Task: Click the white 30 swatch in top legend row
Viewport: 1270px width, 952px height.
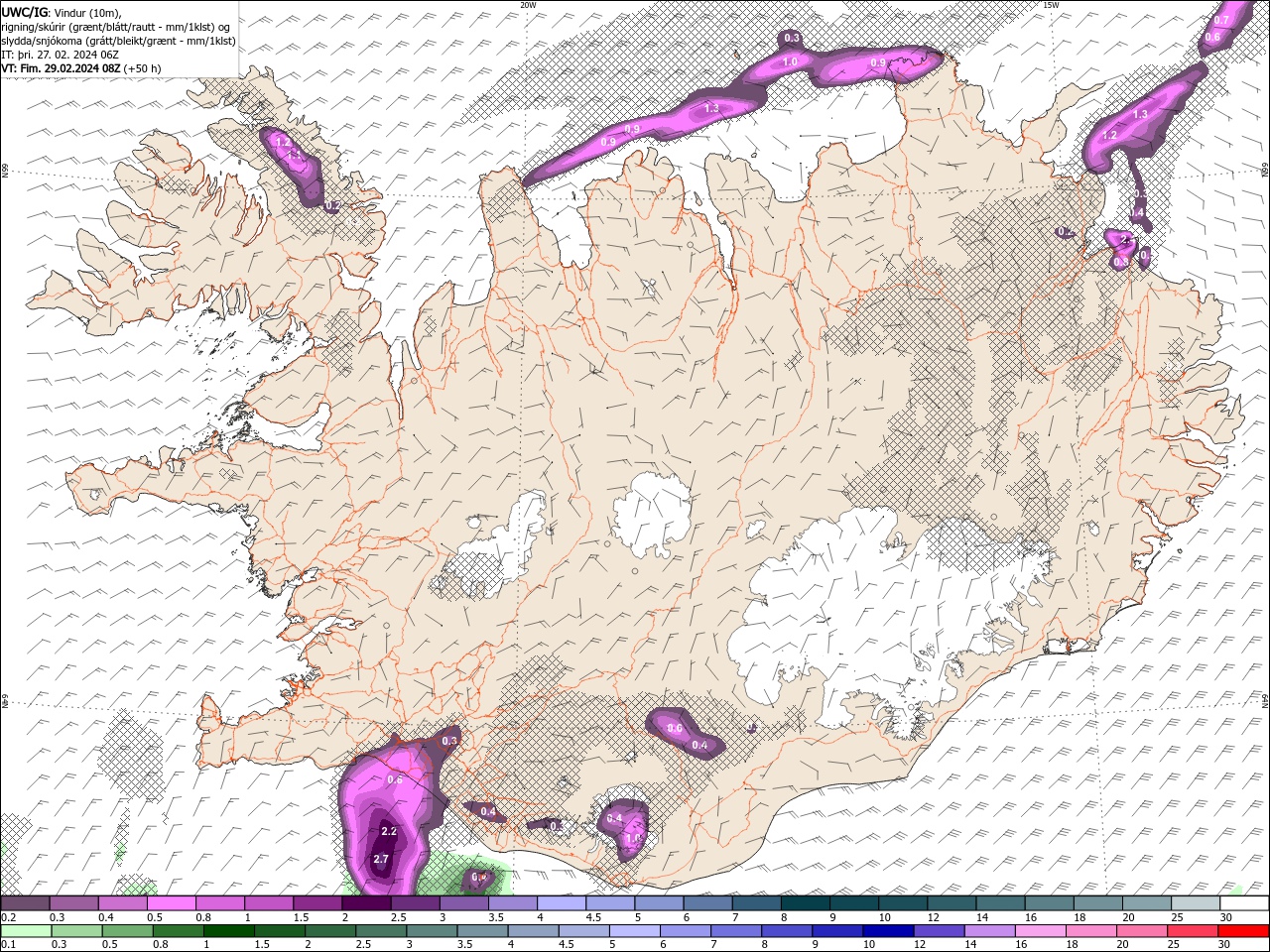Action: coord(1244,903)
